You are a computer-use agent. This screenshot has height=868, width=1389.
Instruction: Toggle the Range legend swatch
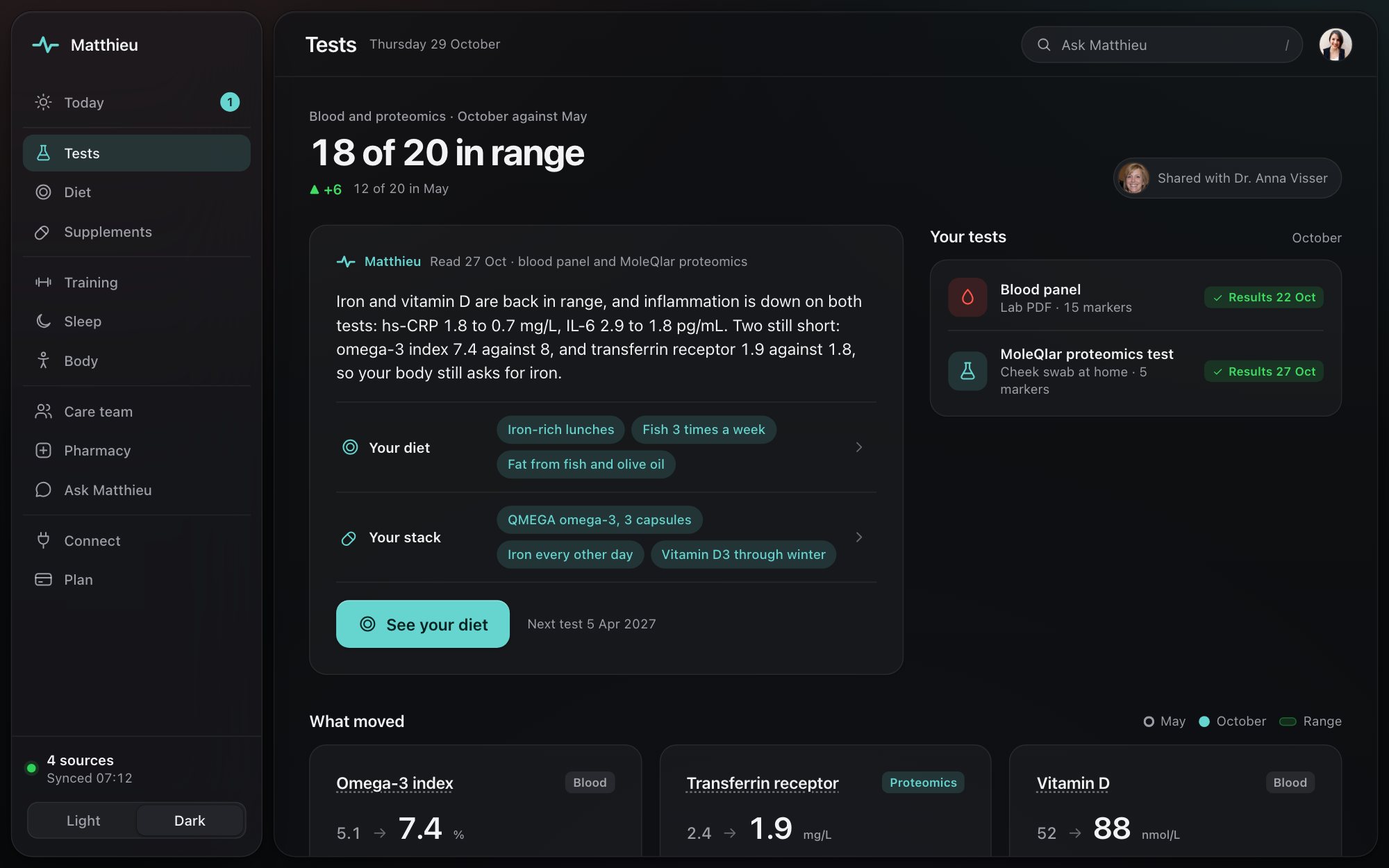pyautogui.click(x=1288, y=721)
